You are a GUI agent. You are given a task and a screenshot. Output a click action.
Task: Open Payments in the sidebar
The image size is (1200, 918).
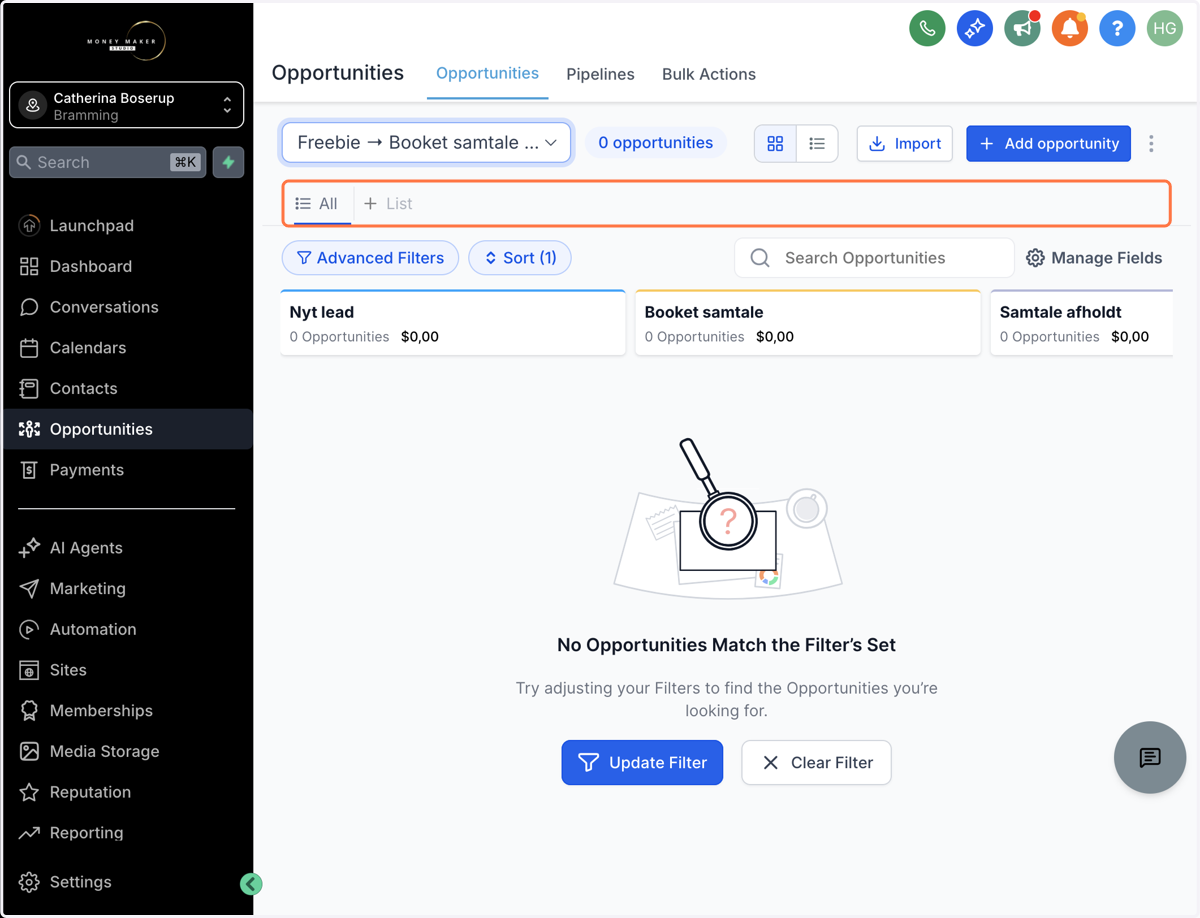pos(126,470)
